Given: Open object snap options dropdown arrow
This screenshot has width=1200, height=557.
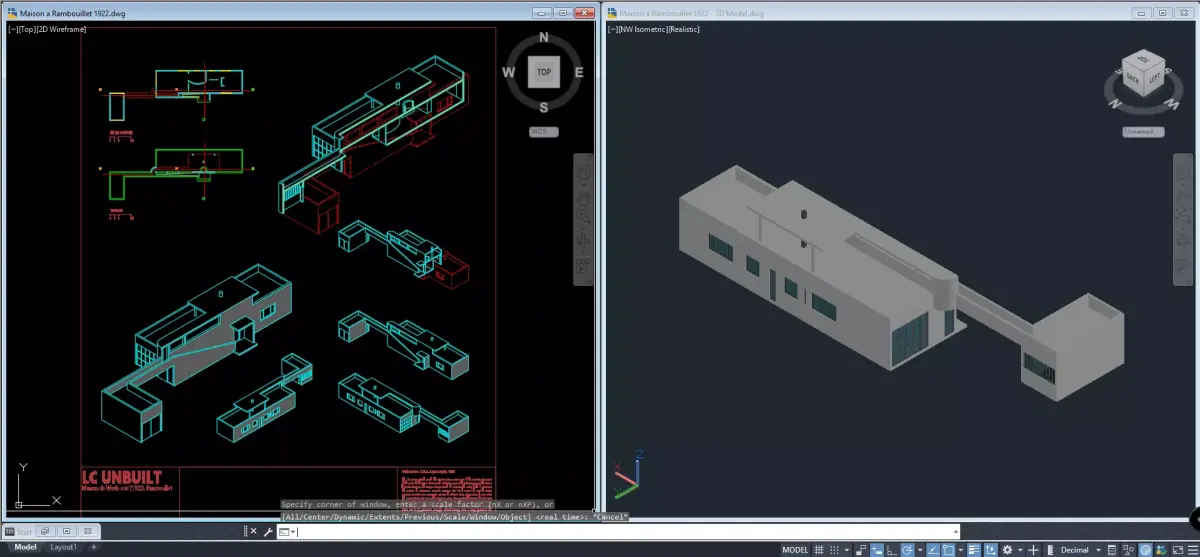Looking at the screenshot, I should (x=961, y=549).
